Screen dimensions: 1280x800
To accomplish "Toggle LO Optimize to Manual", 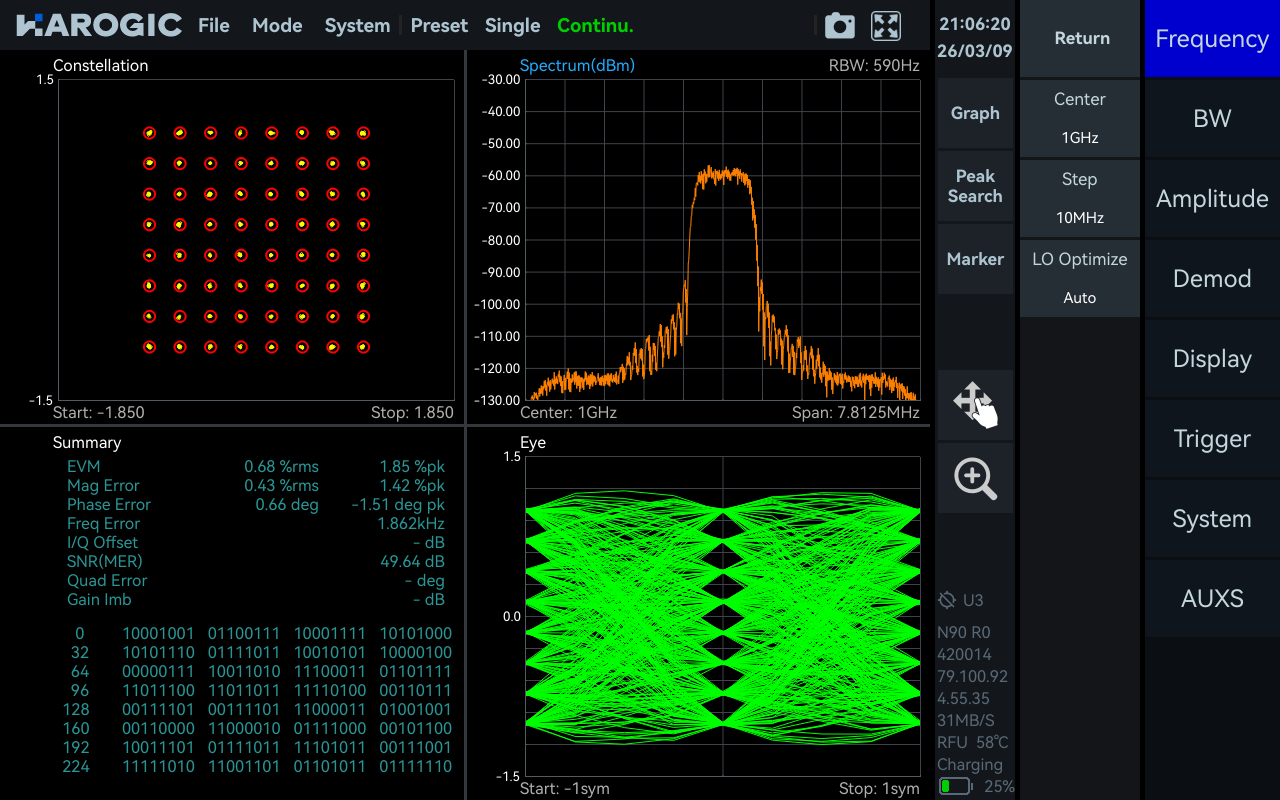I will 1079,277.
